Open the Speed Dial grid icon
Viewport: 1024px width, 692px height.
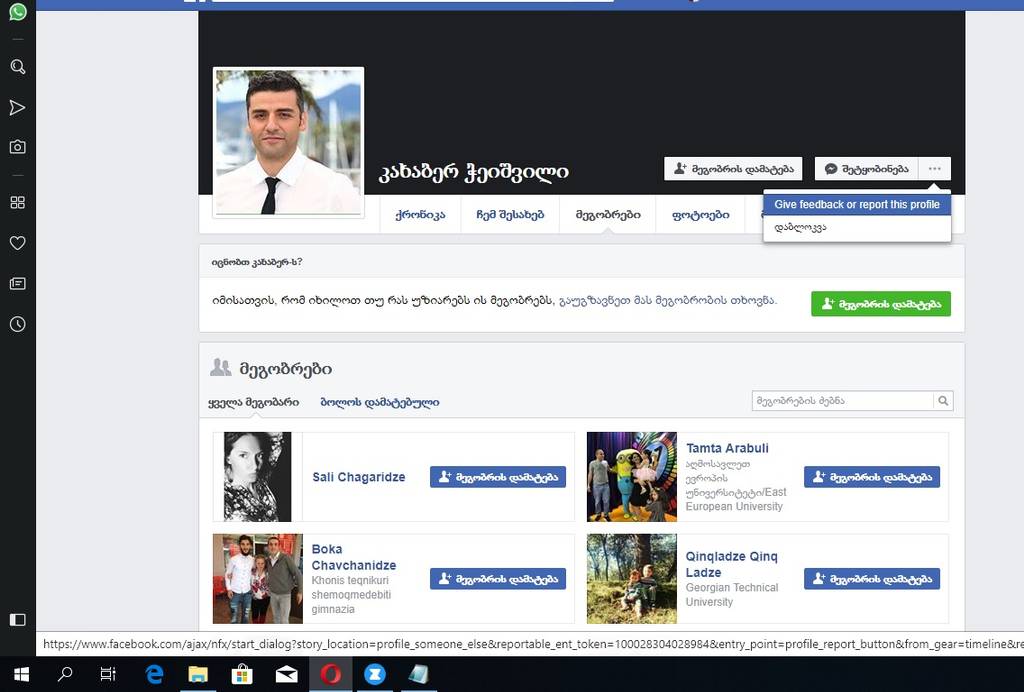click(x=18, y=202)
